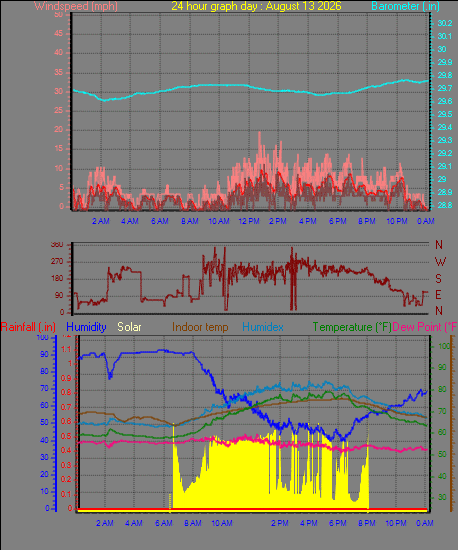Click the 270 degree wind direction axis value
The width and height of the screenshot is (458, 550).
(x=57, y=262)
